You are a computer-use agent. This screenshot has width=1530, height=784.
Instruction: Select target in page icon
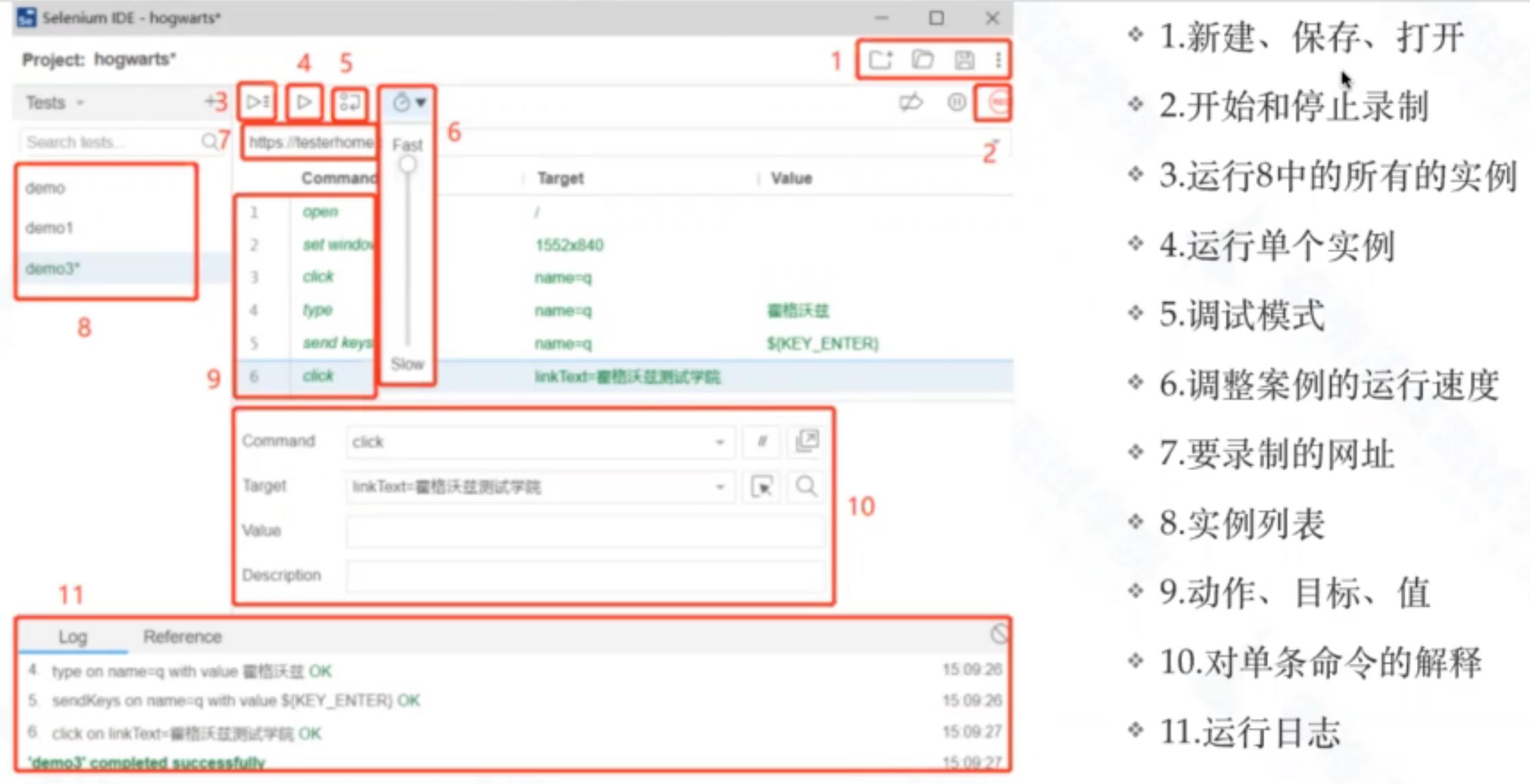pos(762,487)
